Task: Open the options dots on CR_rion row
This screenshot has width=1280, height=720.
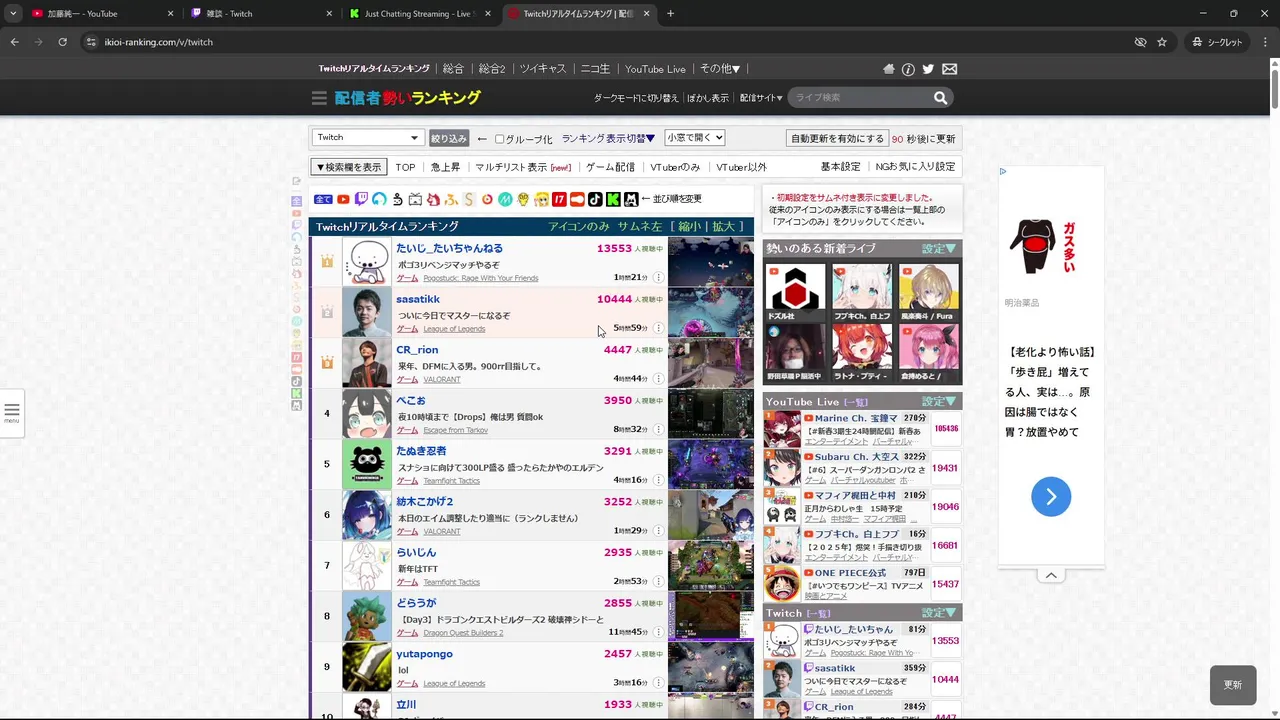Action: pyautogui.click(x=658, y=379)
